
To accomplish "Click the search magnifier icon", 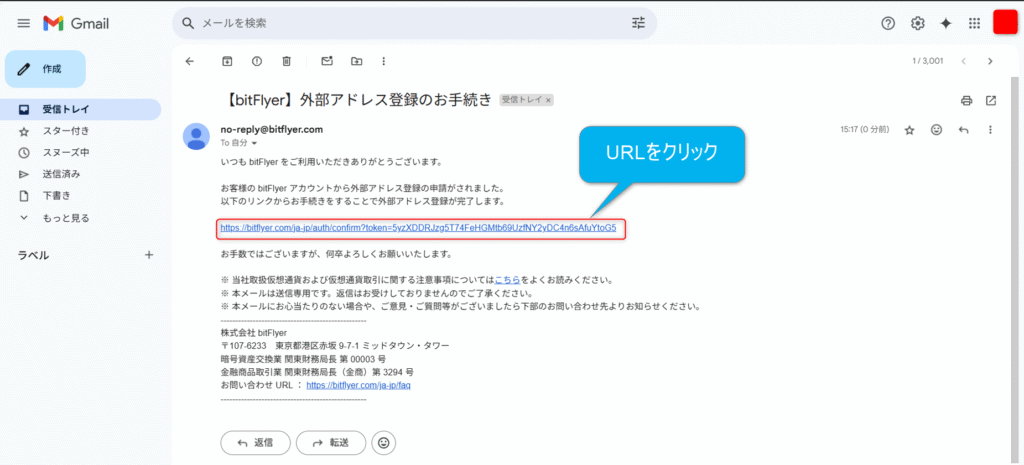I will click(x=188, y=24).
